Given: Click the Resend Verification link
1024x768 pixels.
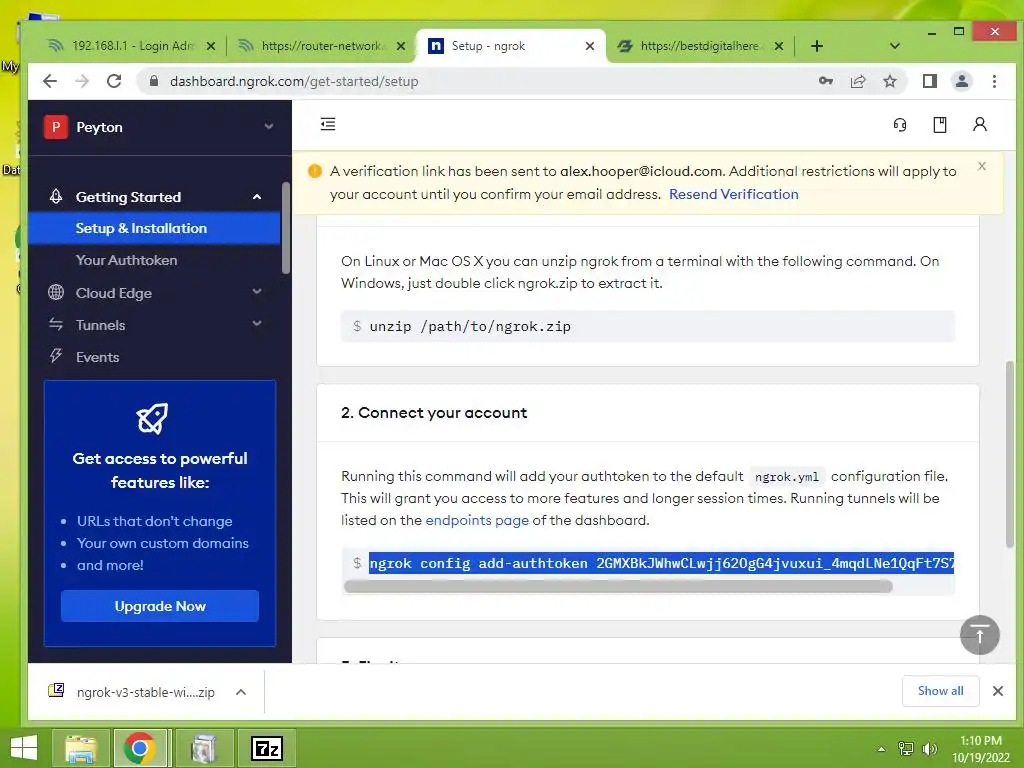Looking at the screenshot, I should click(733, 194).
